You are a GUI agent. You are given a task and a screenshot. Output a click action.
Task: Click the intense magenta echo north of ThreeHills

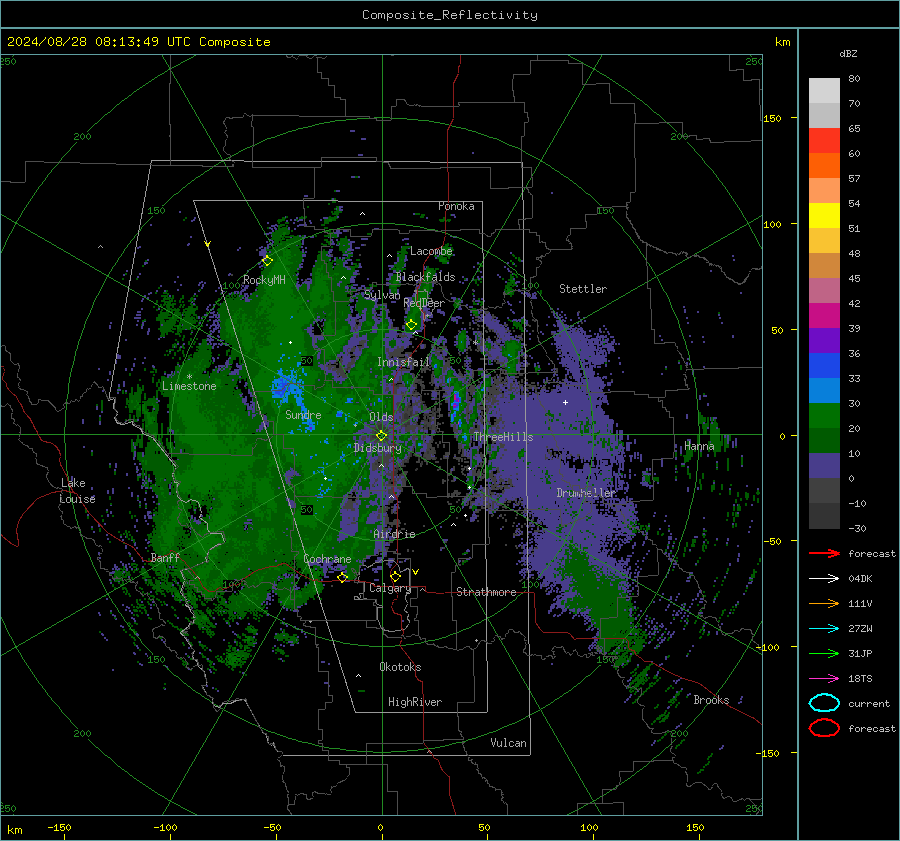point(456,401)
